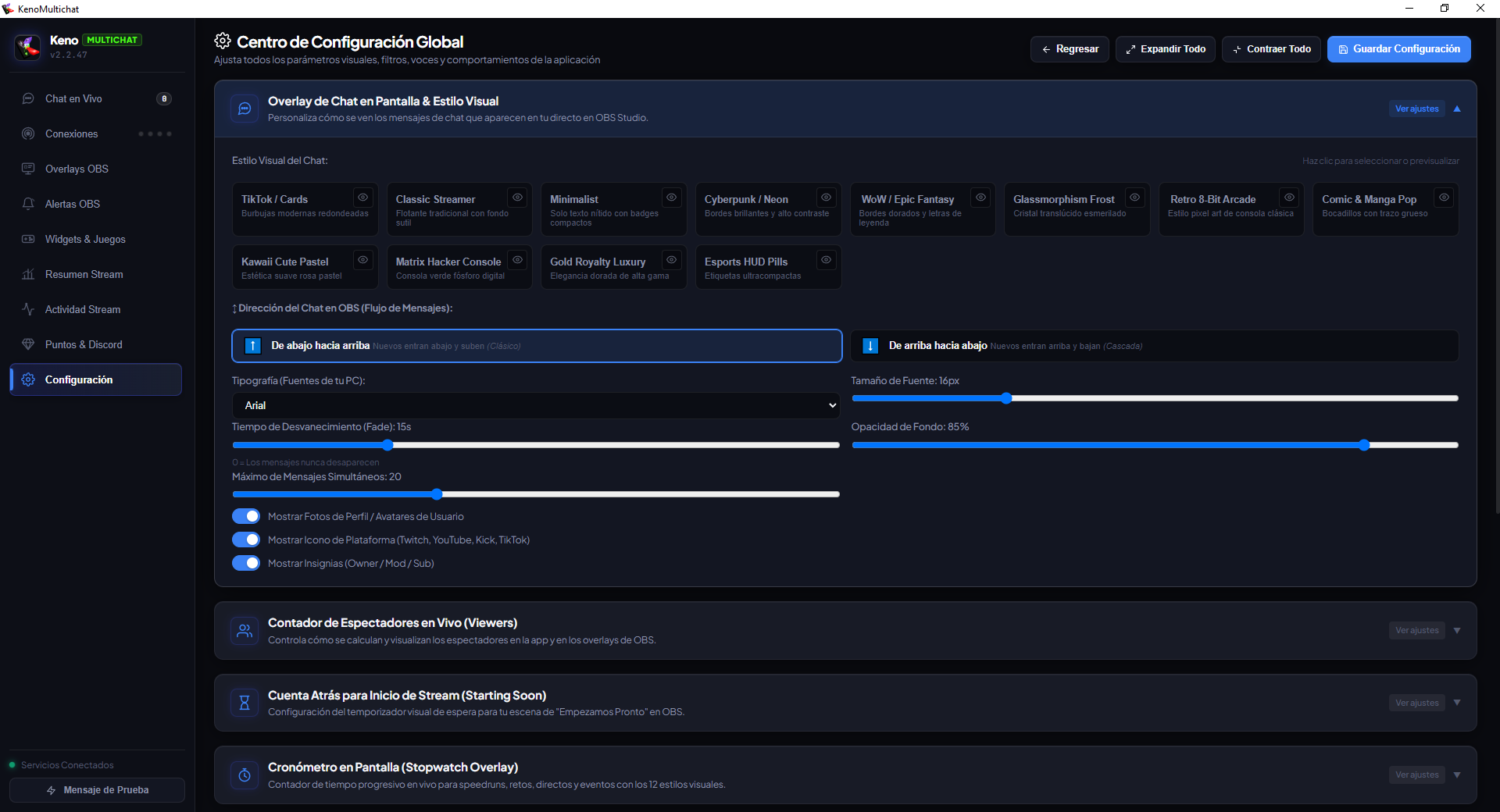This screenshot has height=812, width=1500.
Task: Click eye icon on Gold Royalty Luxury card
Action: click(671, 259)
